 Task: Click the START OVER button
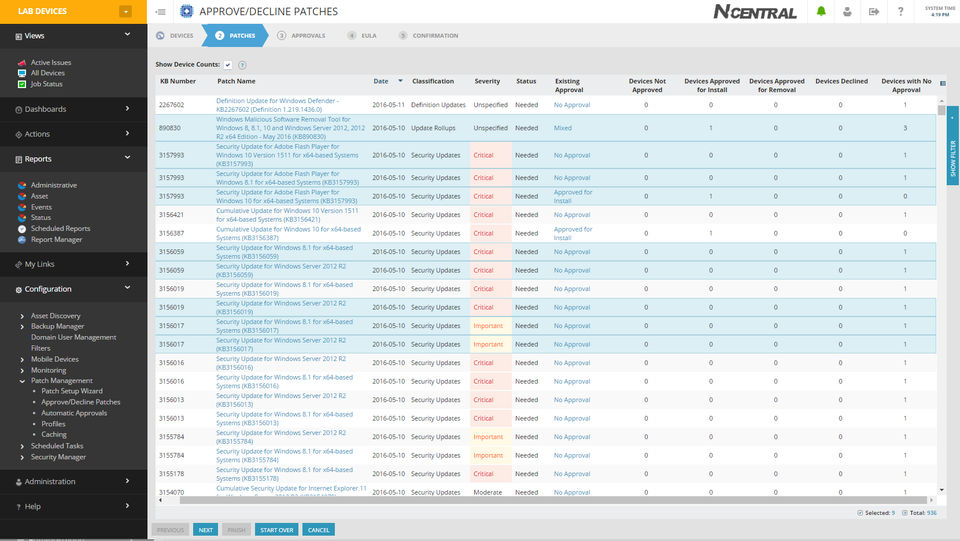point(275,530)
